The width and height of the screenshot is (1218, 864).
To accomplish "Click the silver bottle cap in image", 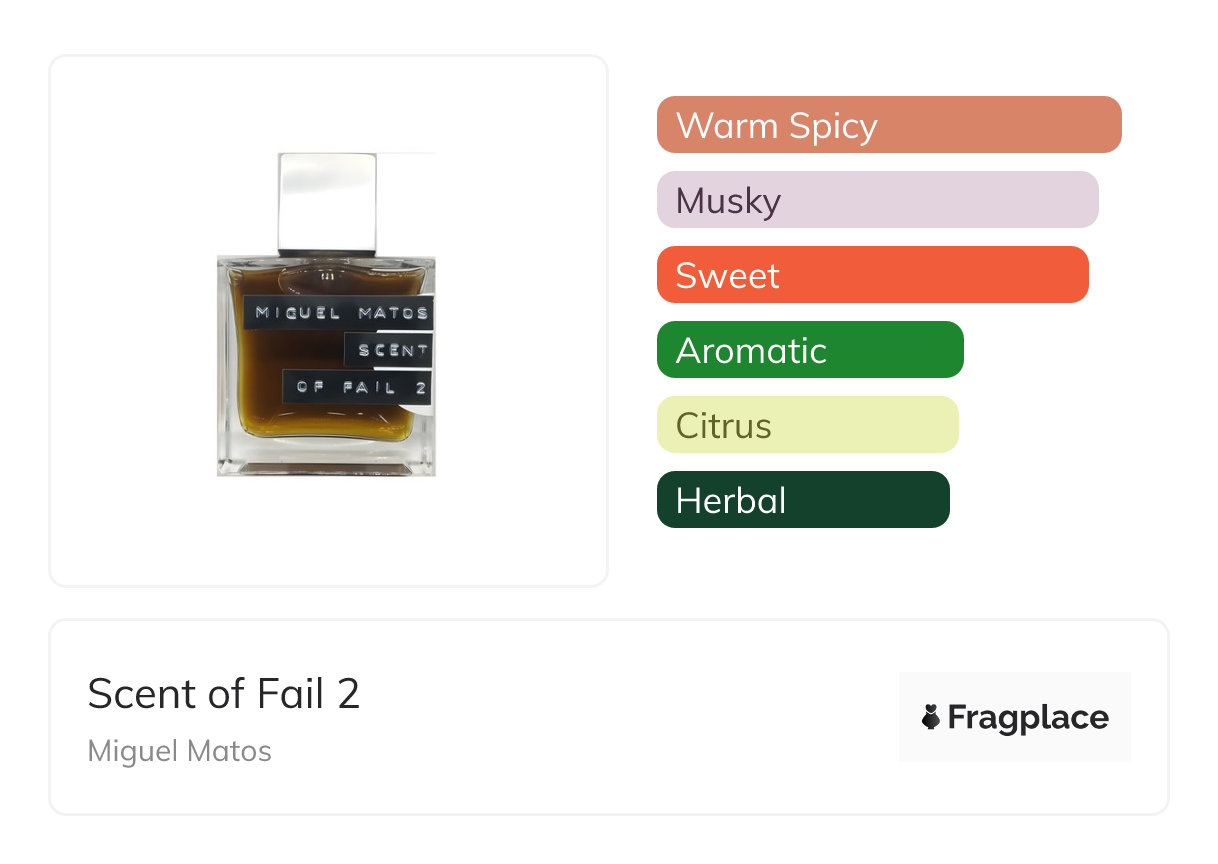I will tap(327, 202).
